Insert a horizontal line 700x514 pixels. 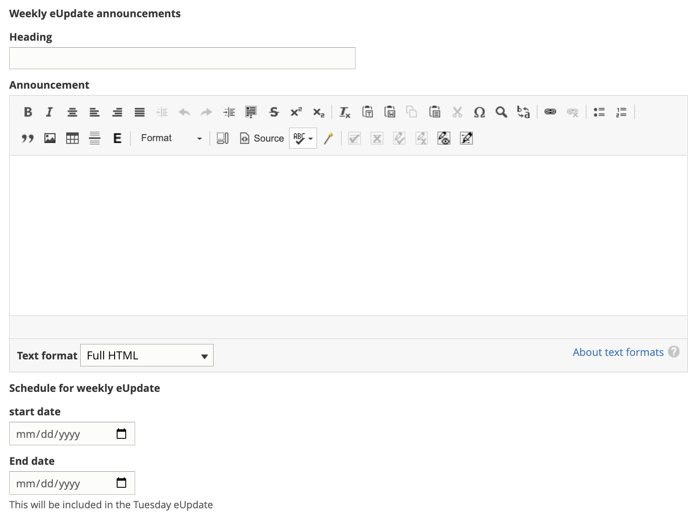tap(95, 138)
